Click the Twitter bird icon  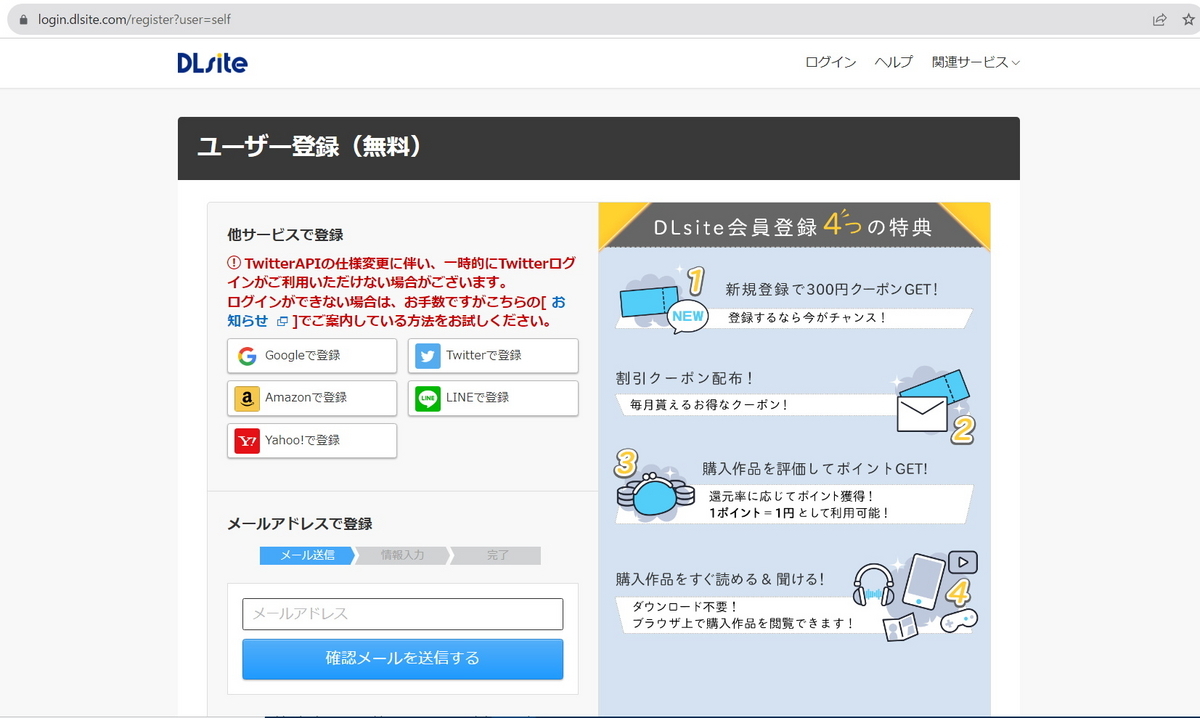click(428, 356)
